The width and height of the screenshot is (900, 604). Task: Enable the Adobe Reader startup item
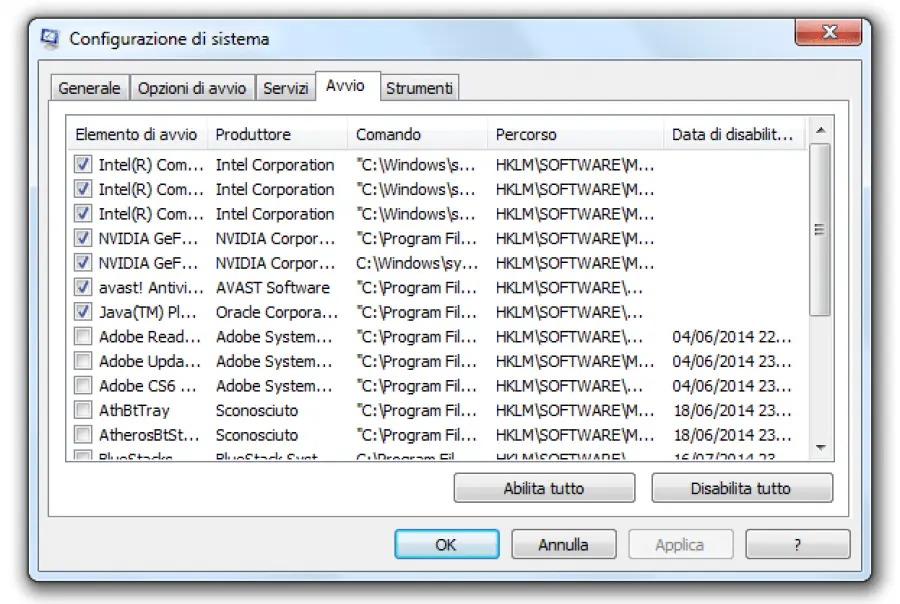84,337
